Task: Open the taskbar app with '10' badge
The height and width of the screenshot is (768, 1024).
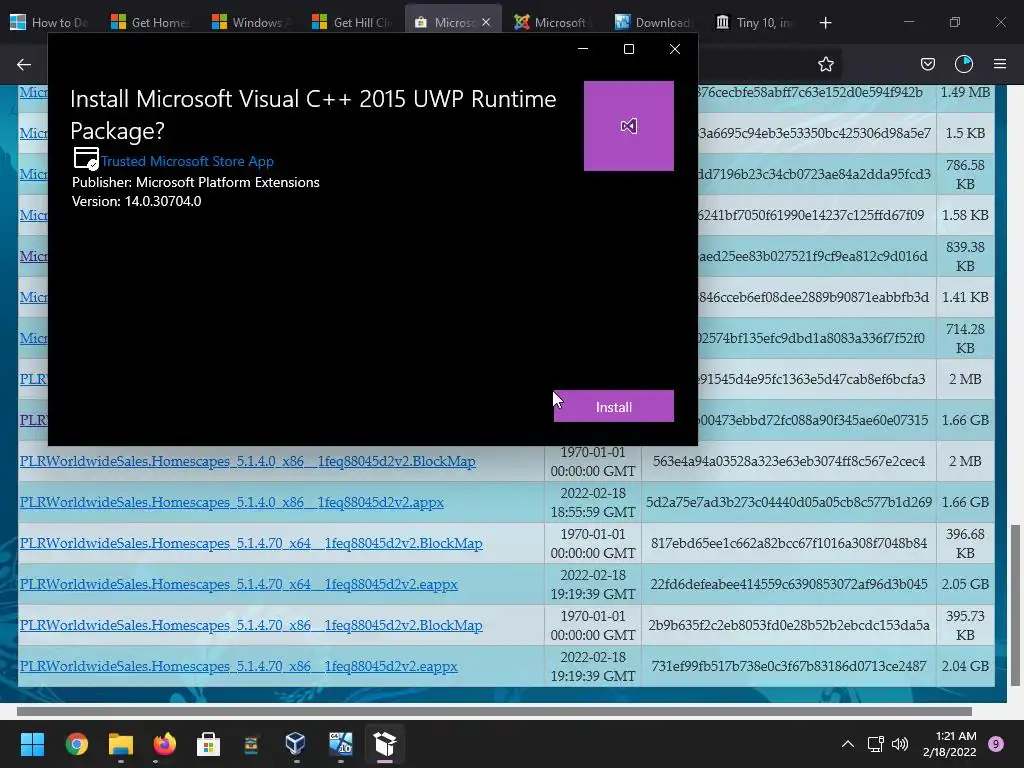Action: [340, 744]
